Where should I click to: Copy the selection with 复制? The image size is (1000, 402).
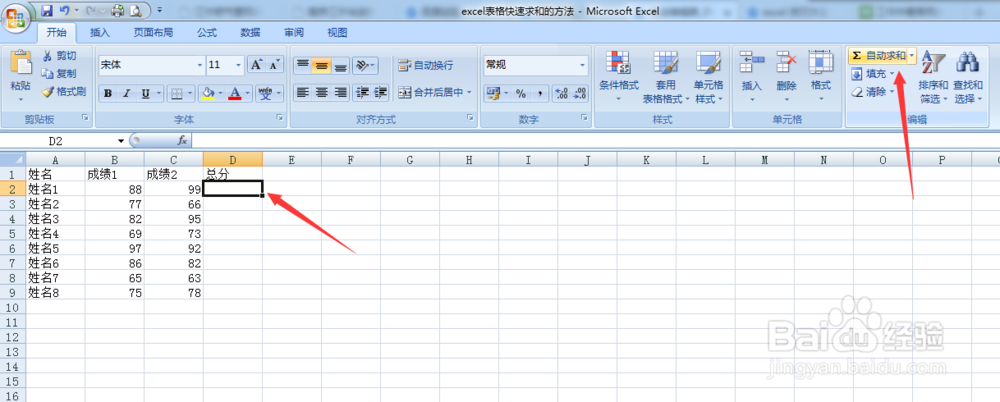point(59,73)
